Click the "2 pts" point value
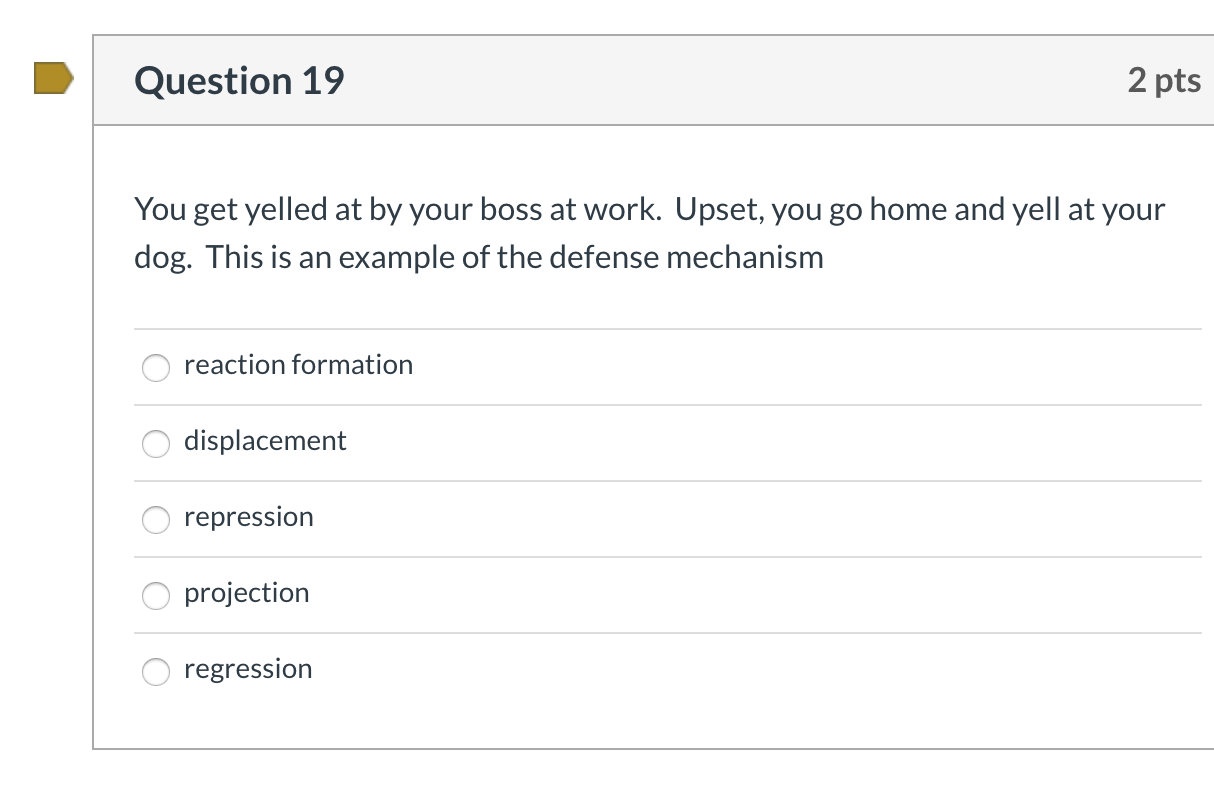The height and width of the screenshot is (812, 1214). pos(1164,80)
